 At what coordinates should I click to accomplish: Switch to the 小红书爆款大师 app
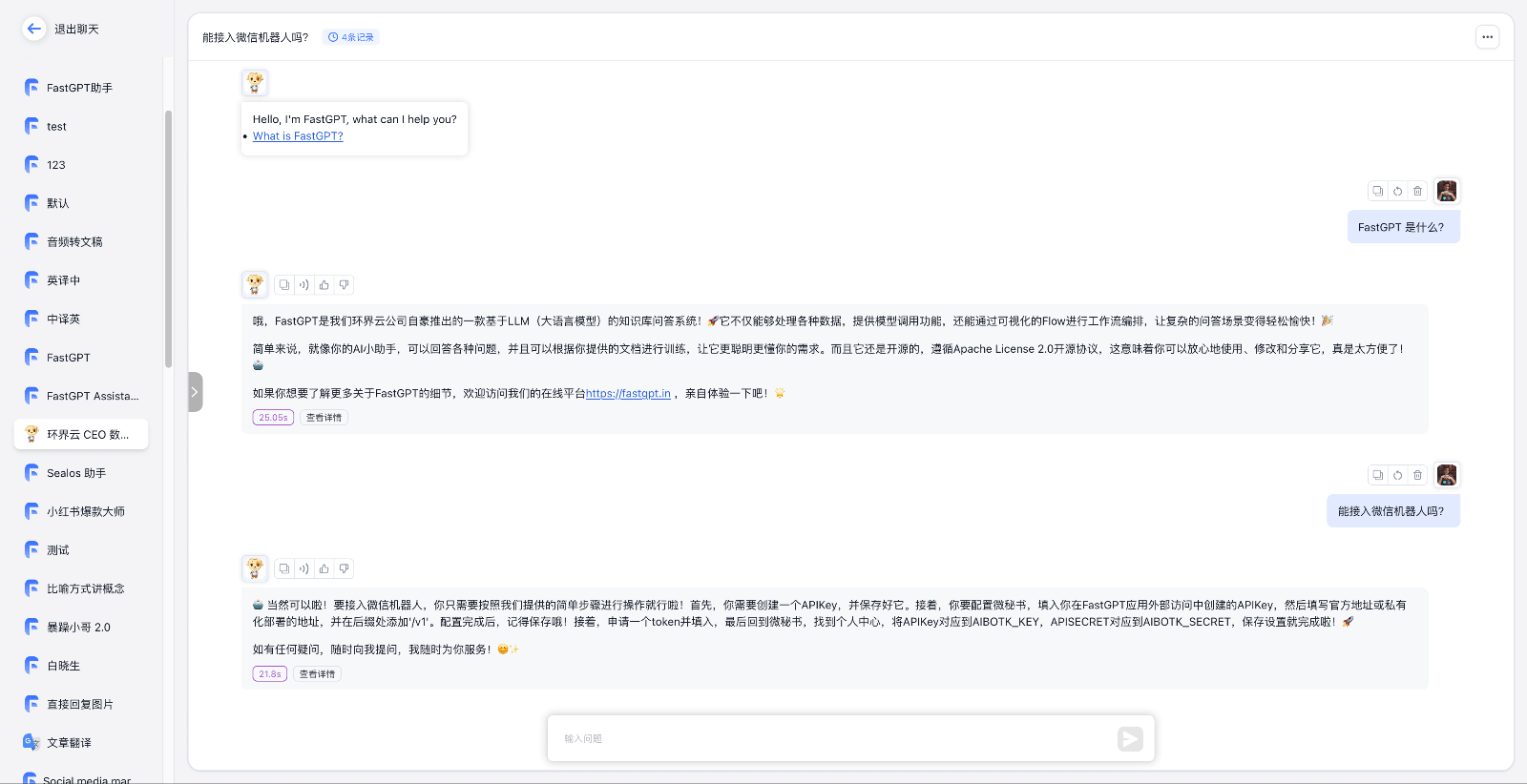[85, 511]
